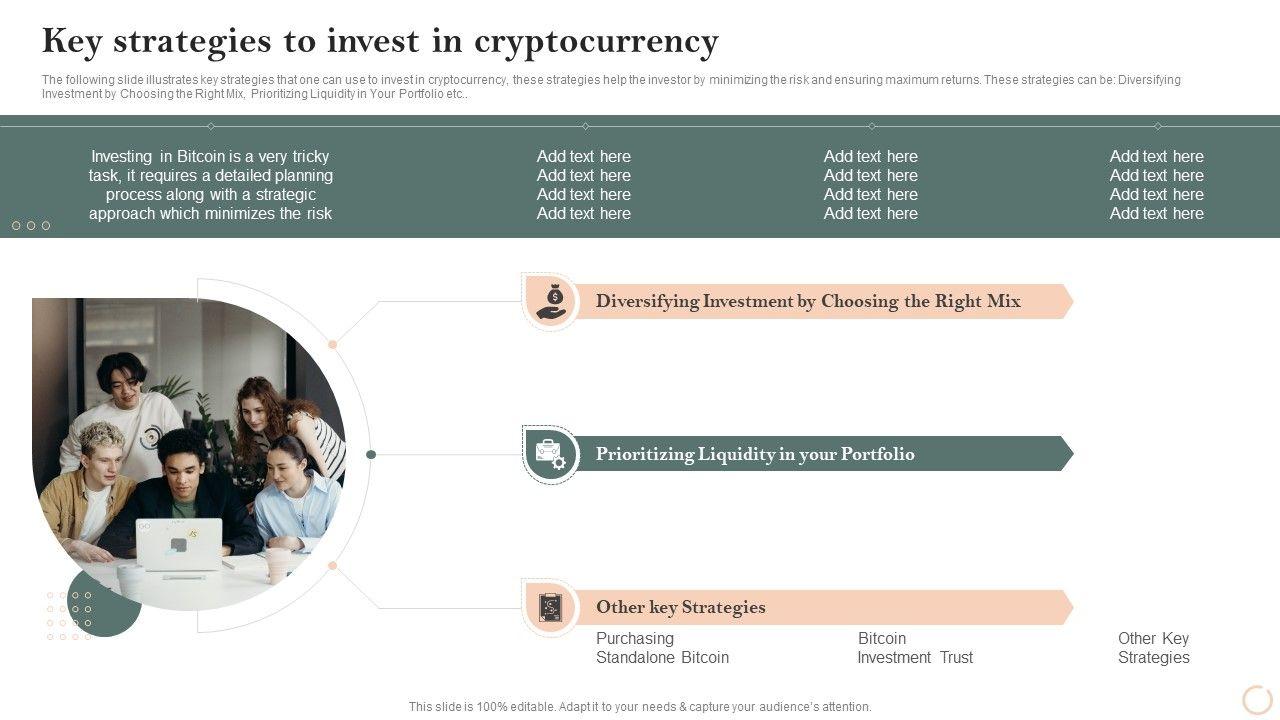1280x720 pixels.
Task: Select the Investing in Bitcoin paragraph
Action: click(x=210, y=185)
